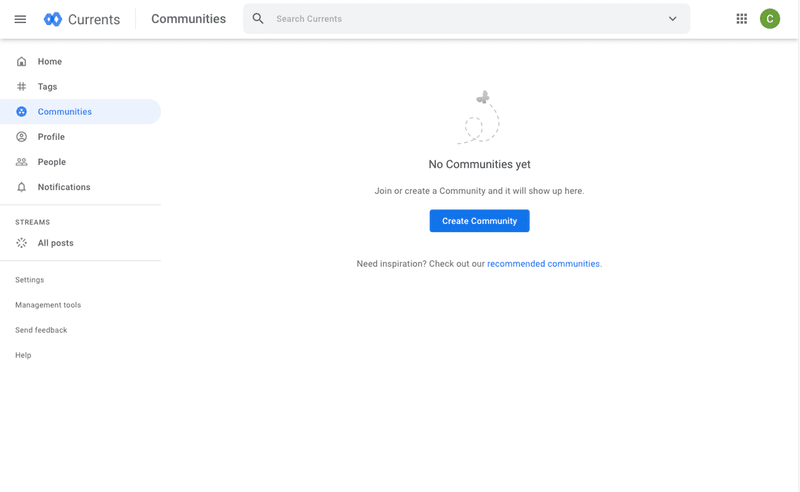Click the Notifications bell icon
Image resolution: width=800 pixels, height=492 pixels.
(x=22, y=187)
